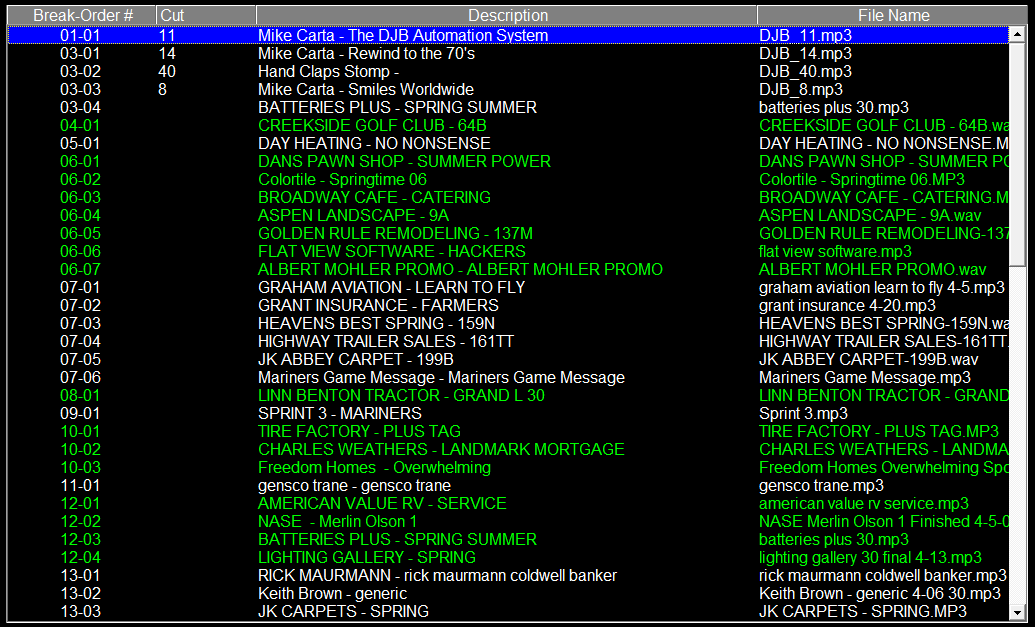
Task: Select HEAVENS BEST SPRING - 159N description
Action: click(376, 323)
